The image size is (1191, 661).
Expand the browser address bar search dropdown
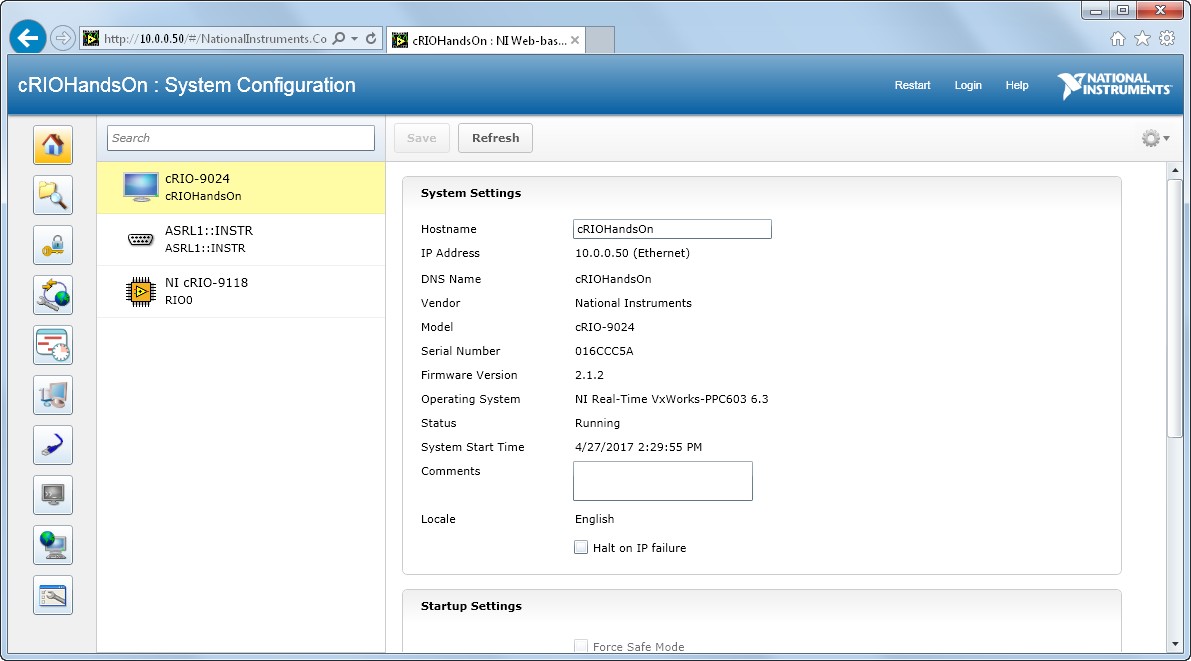tap(354, 39)
